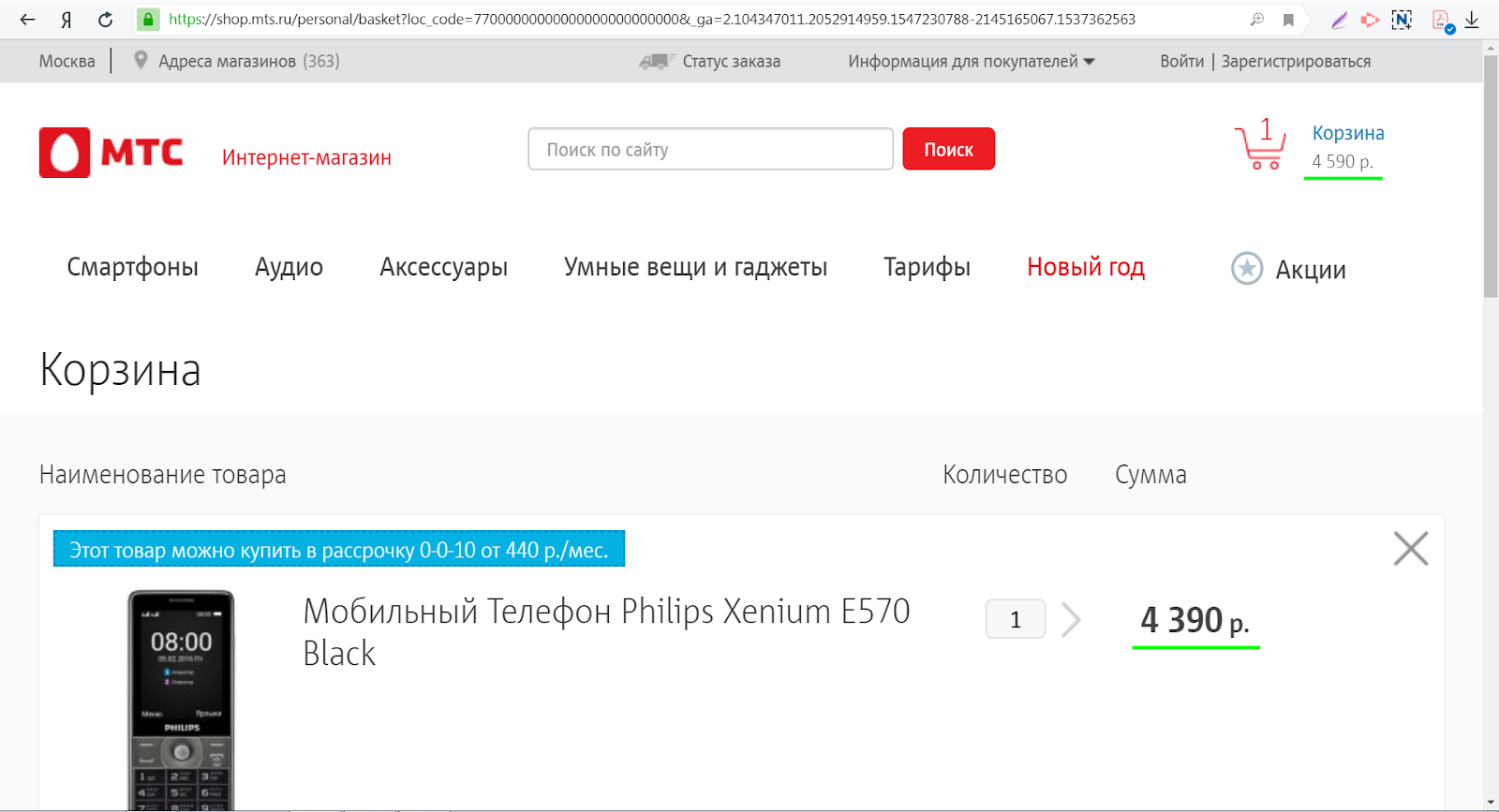Select city Москва
This screenshot has width=1499, height=812.
click(x=67, y=61)
